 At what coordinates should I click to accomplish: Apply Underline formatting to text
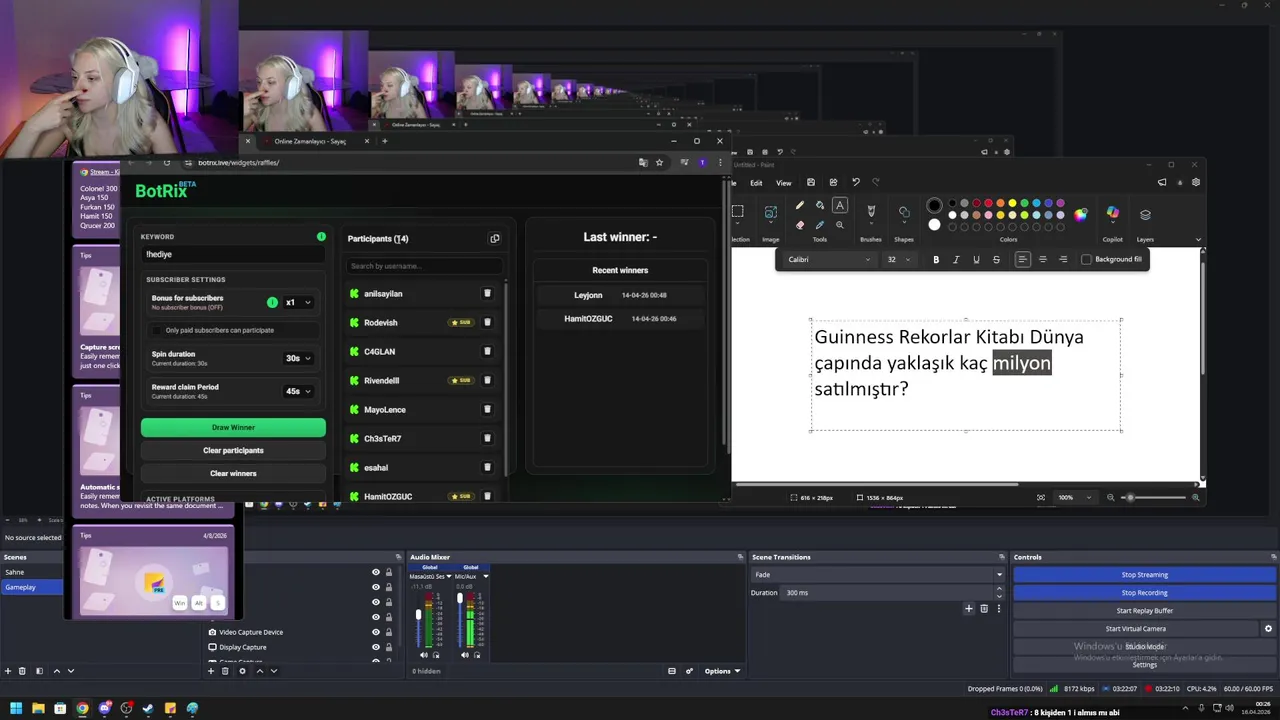(976, 259)
